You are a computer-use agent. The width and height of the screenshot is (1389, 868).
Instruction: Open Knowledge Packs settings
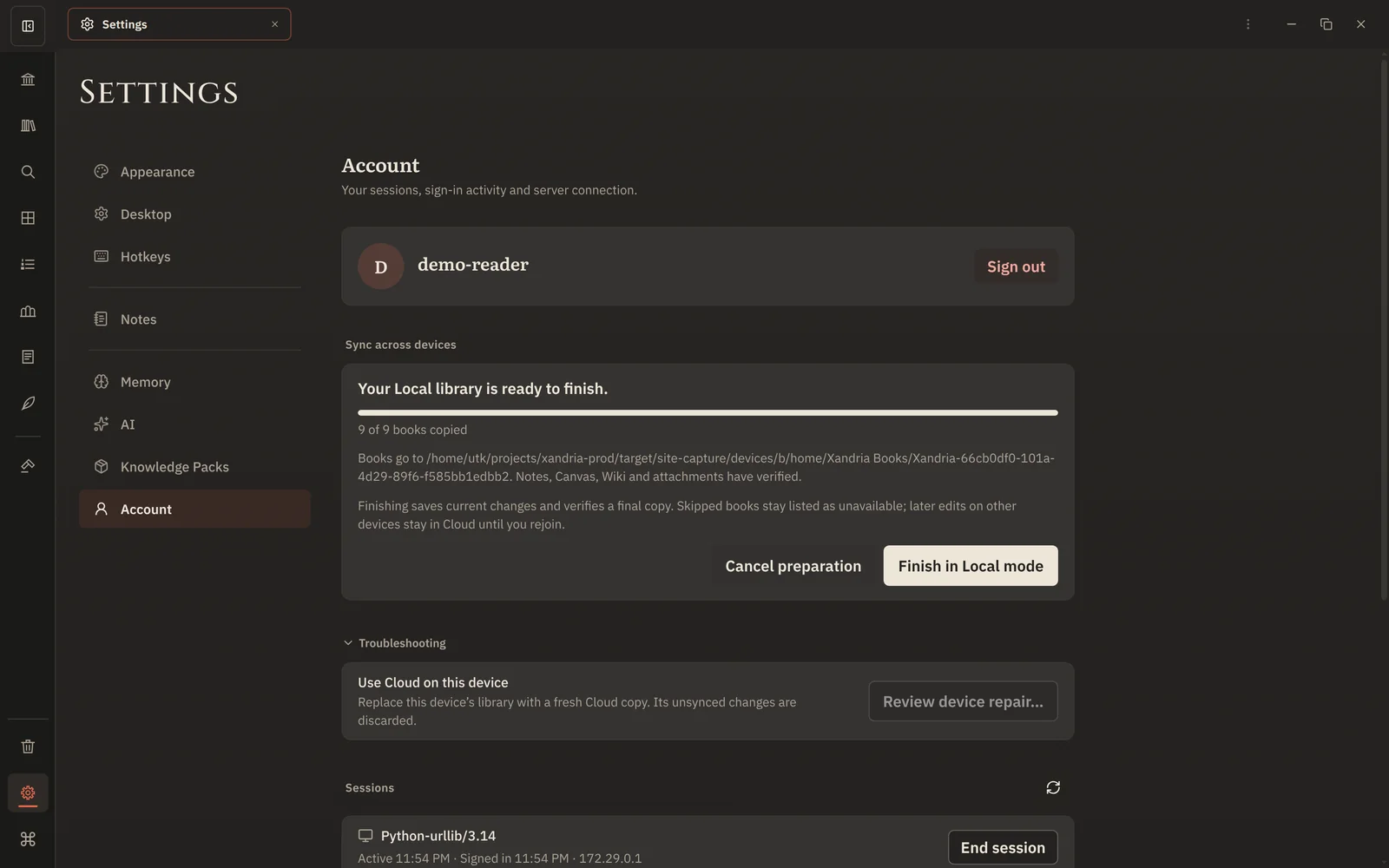pyautogui.click(x=194, y=467)
